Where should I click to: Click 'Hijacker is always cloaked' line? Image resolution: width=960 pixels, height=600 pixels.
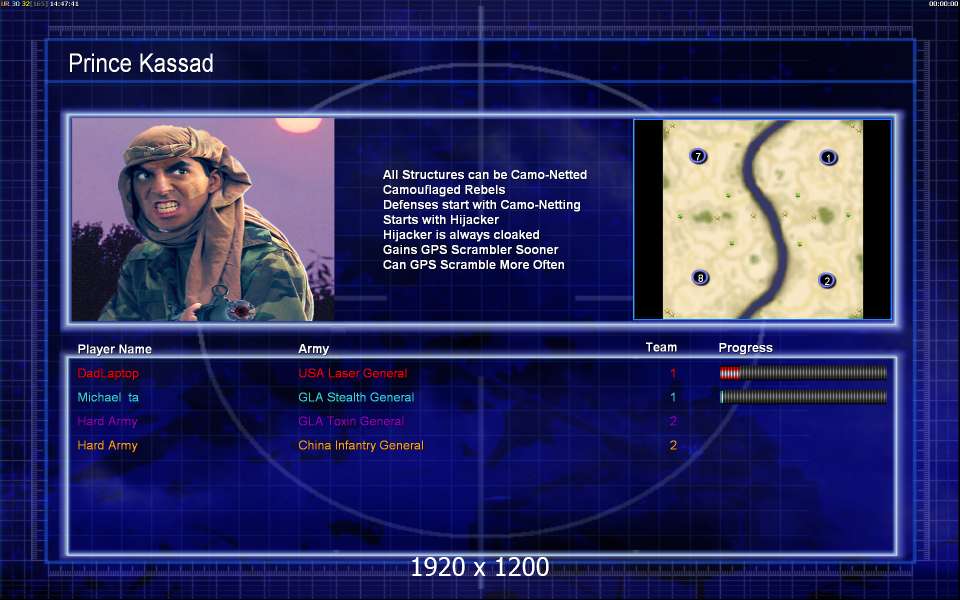tap(461, 234)
